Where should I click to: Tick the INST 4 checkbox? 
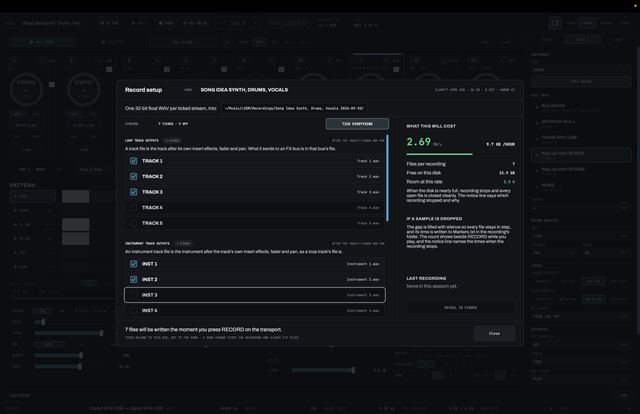click(133, 310)
